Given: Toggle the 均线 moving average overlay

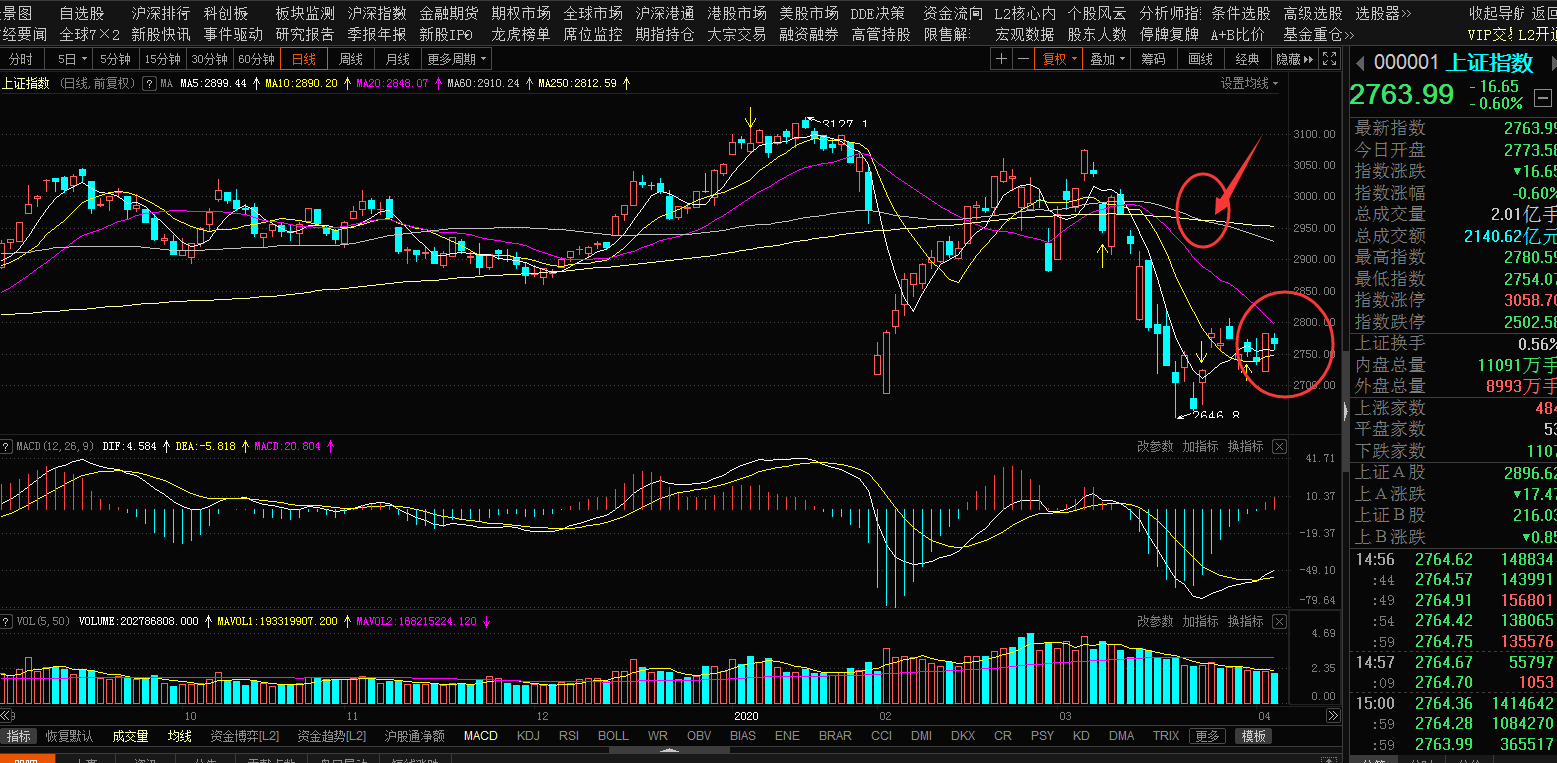Looking at the screenshot, I should coord(180,736).
